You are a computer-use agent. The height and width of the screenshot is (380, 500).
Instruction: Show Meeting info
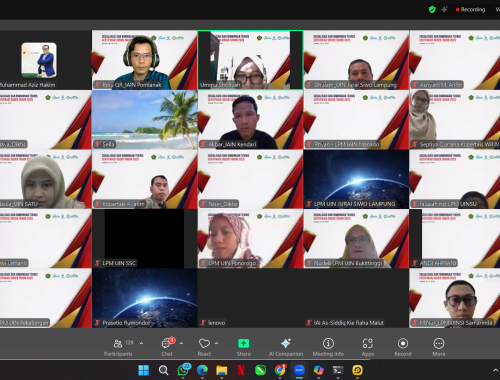328,347
